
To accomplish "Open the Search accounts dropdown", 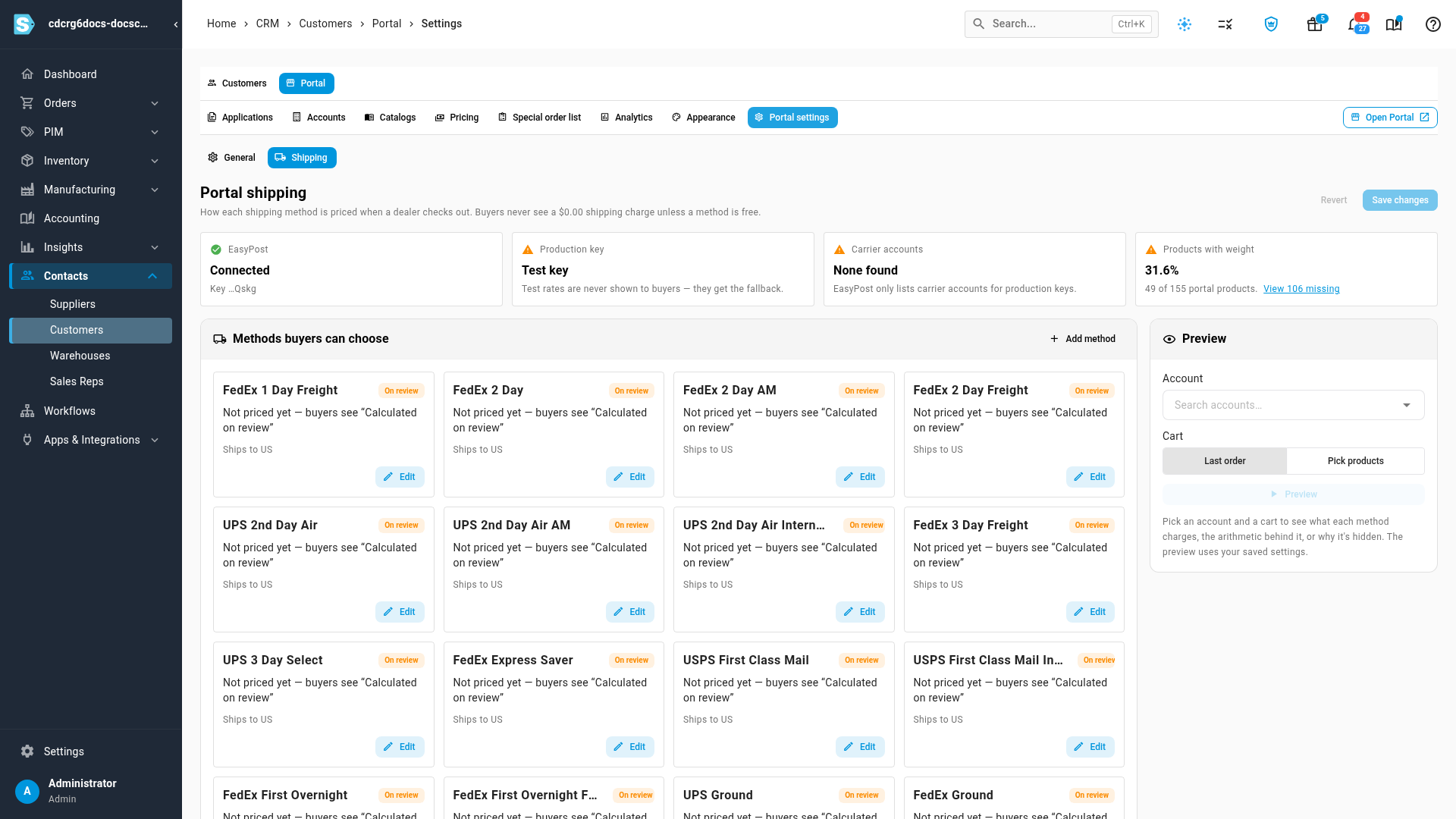I will (1293, 405).
